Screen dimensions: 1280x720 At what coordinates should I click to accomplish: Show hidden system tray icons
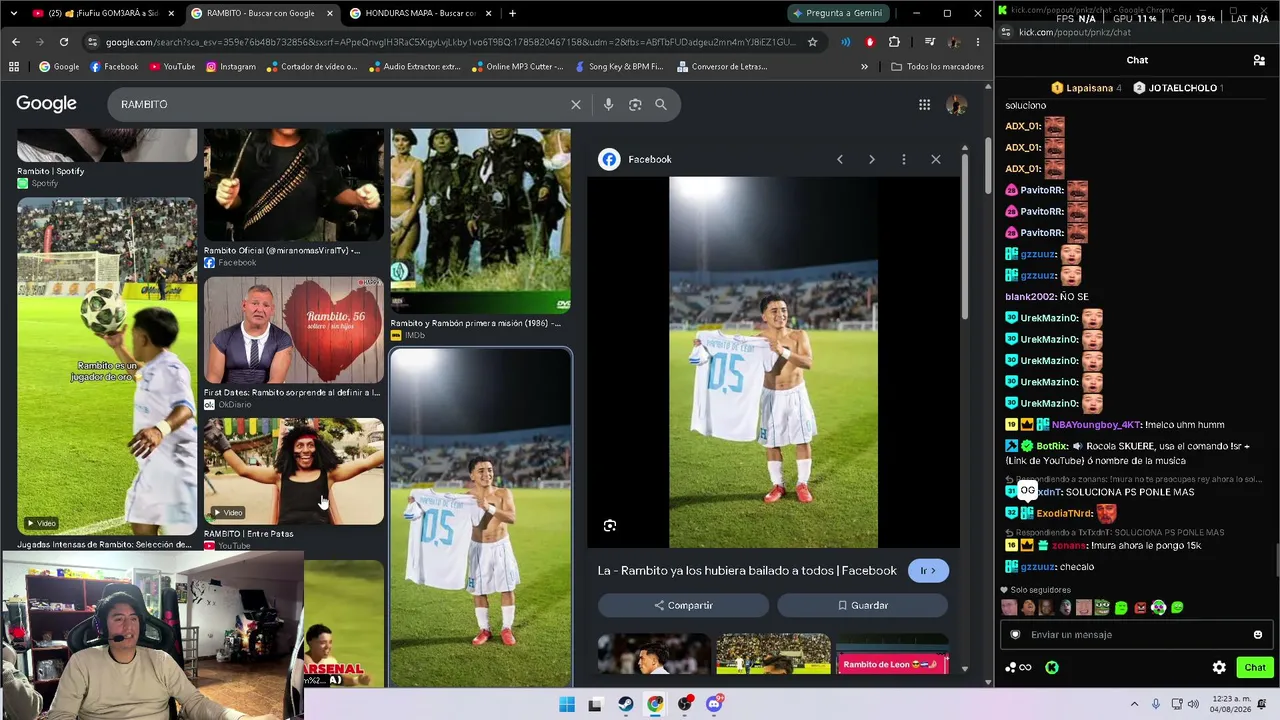[x=1134, y=704]
